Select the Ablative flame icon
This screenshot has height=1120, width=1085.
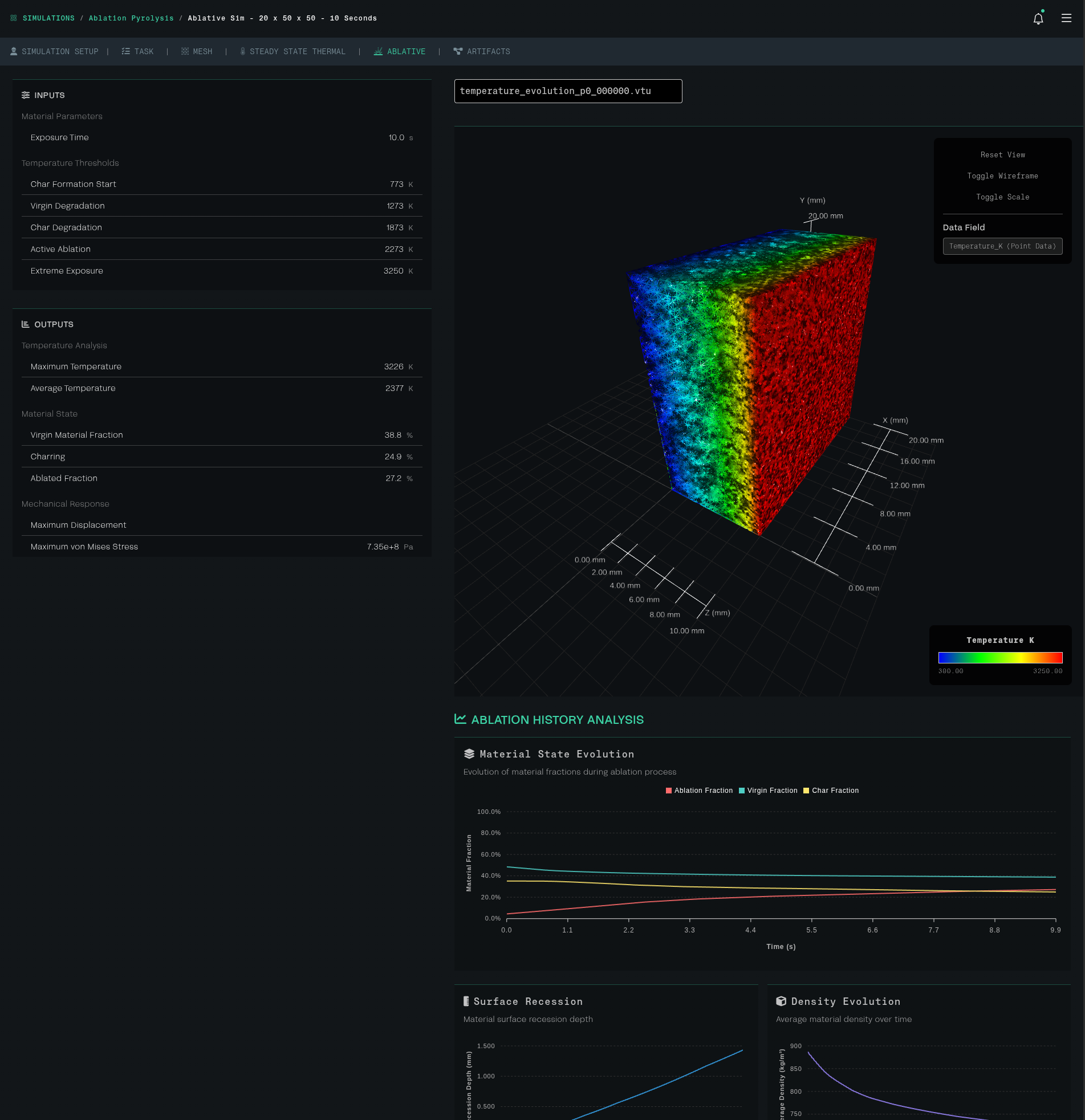pos(378,51)
